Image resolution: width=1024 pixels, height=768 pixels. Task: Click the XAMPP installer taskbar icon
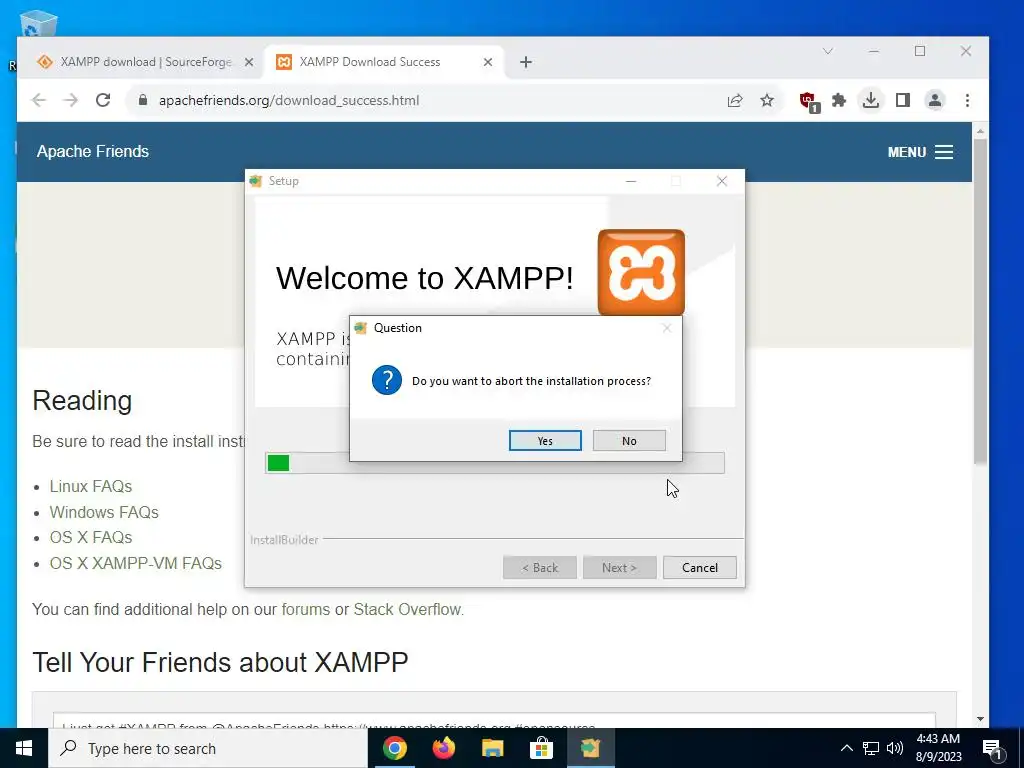590,748
